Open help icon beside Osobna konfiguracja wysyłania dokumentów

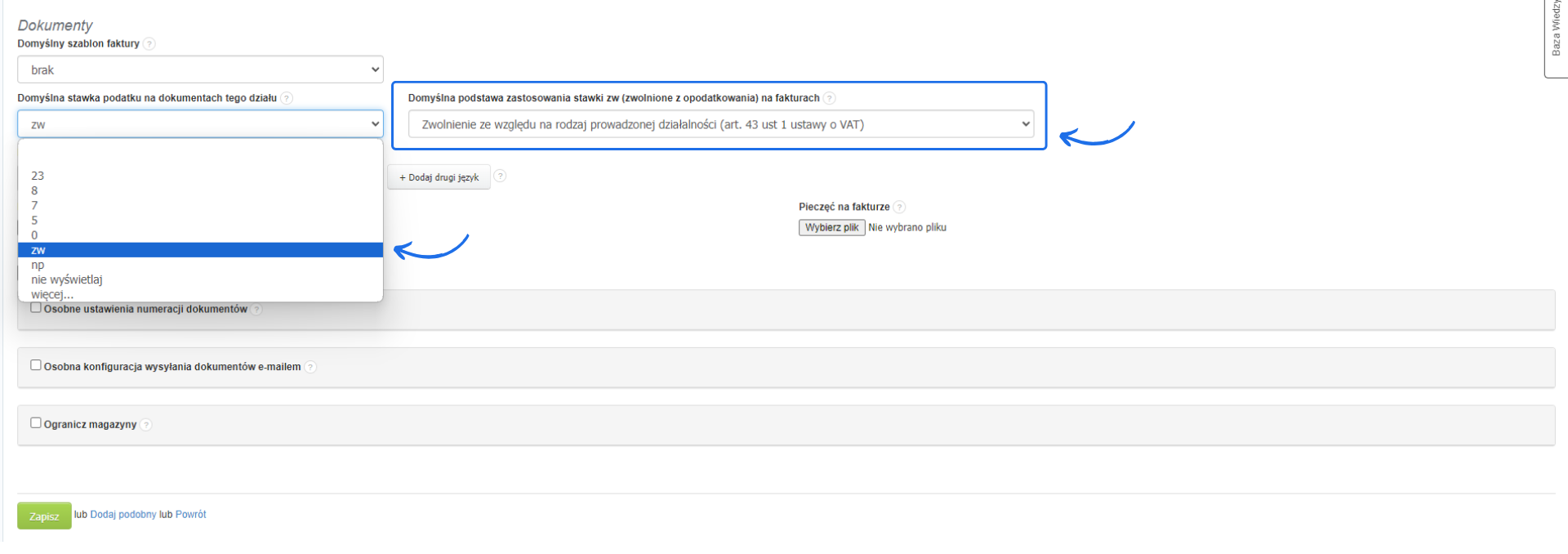coord(310,367)
